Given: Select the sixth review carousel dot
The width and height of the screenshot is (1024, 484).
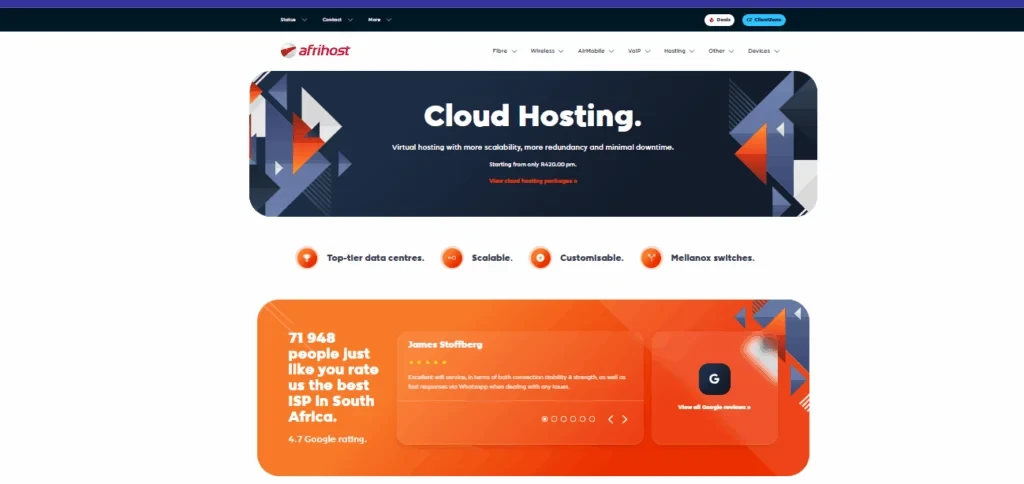Looking at the screenshot, I should tap(592, 419).
